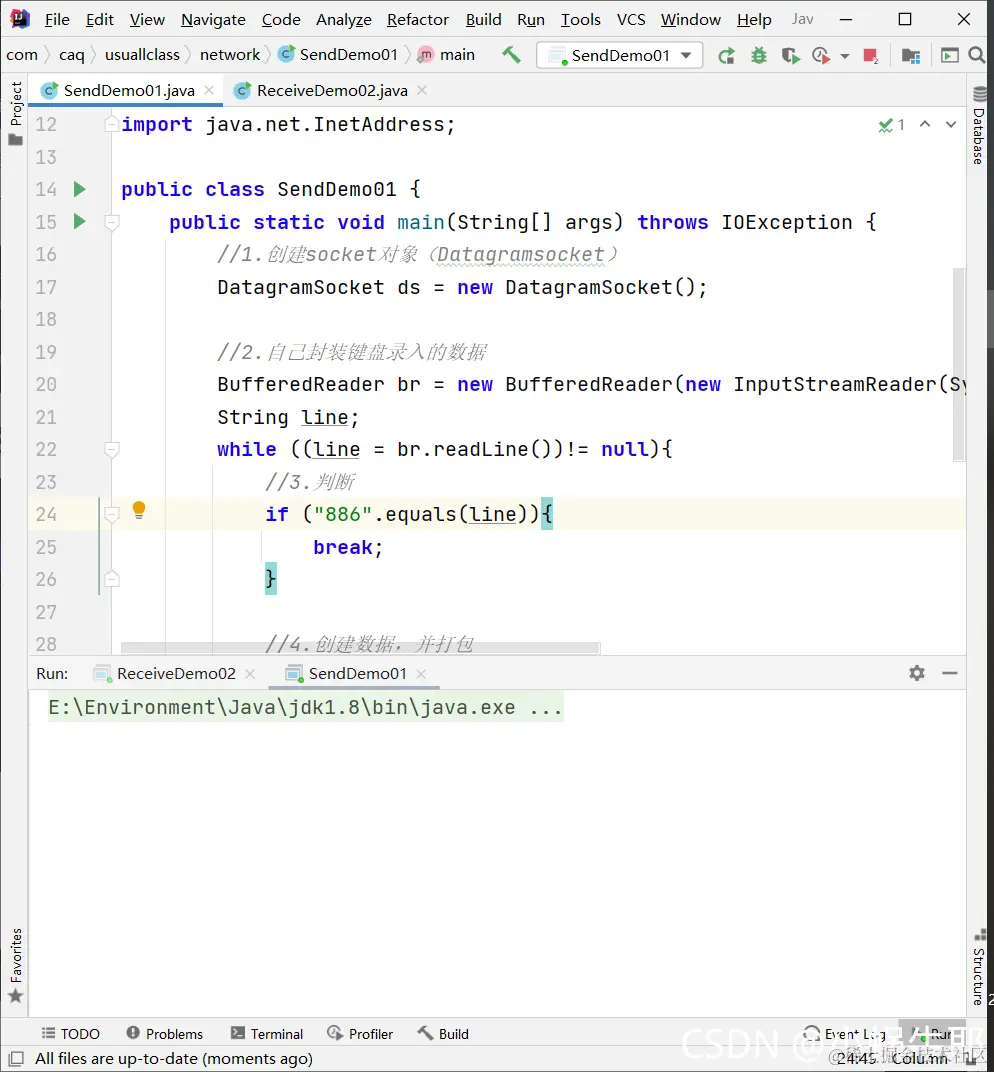The width and height of the screenshot is (994, 1072).
Task: Open the Database tool window side tab
Action: tap(979, 126)
